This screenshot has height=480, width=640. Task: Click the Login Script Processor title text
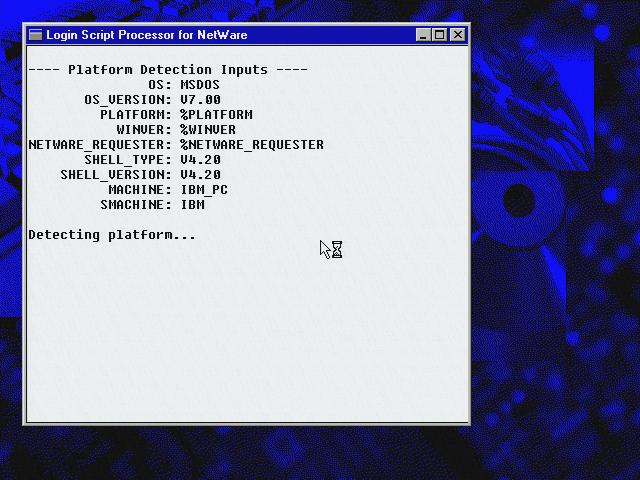147,35
